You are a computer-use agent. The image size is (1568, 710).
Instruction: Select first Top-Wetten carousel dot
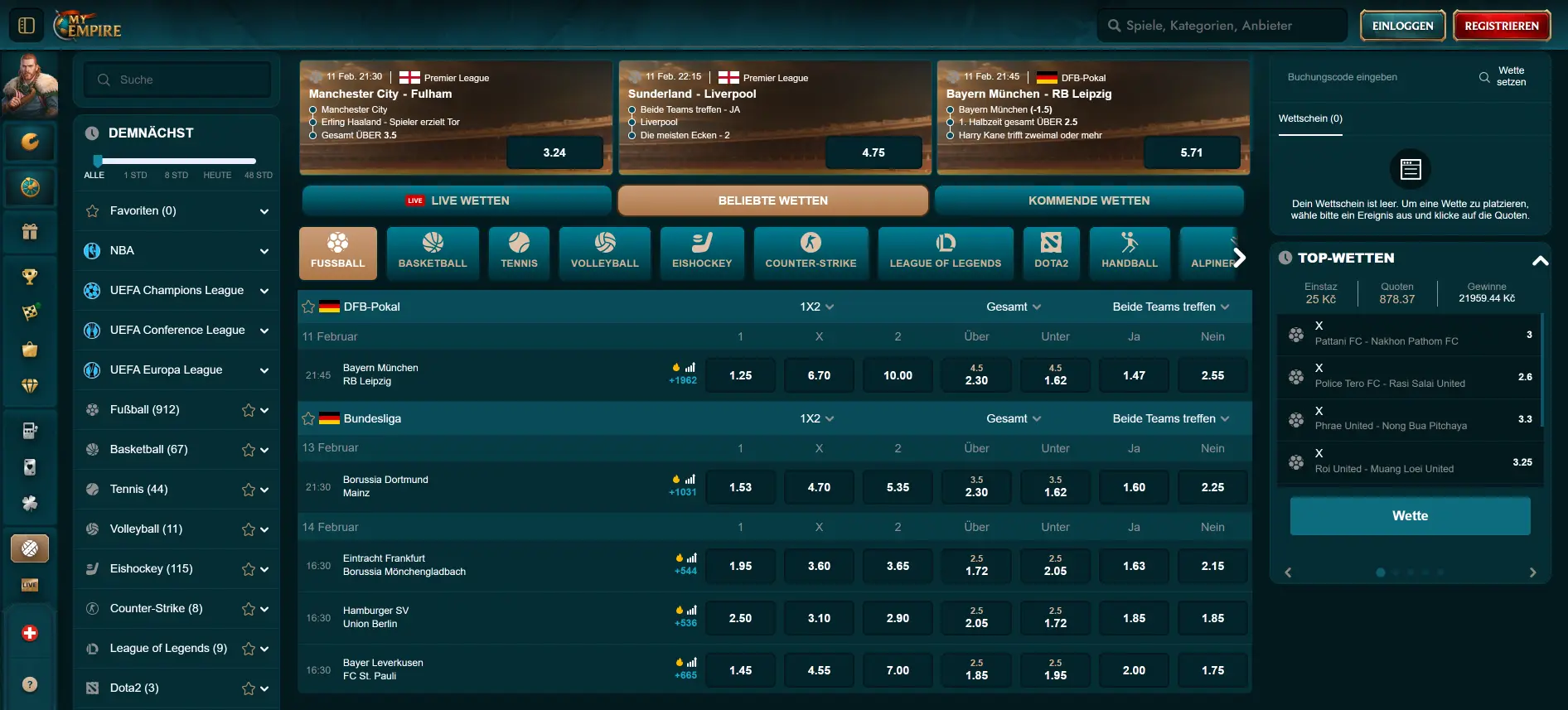(x=1380, y=572)
